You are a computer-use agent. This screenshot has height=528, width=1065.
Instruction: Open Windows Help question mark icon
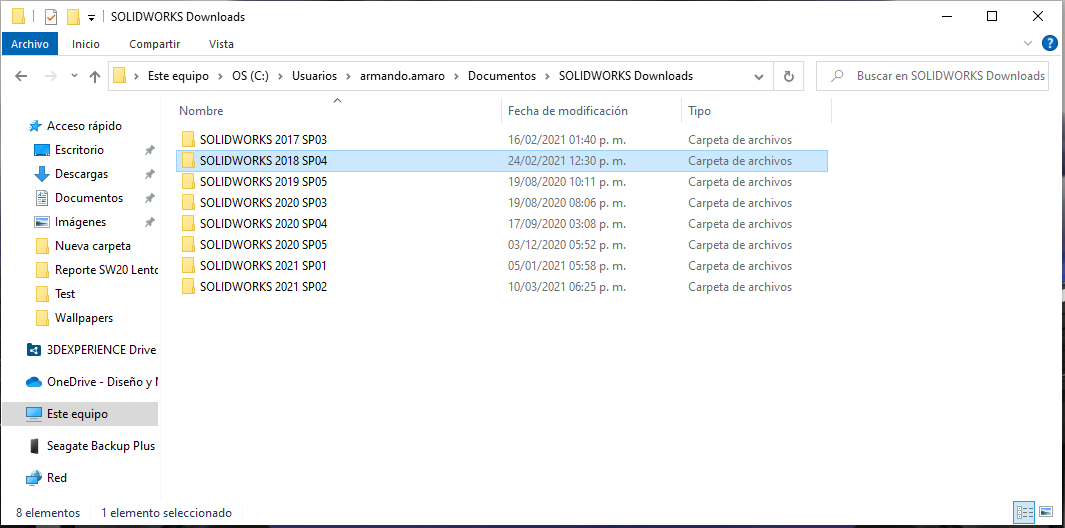pyautogui.click(x=1049, y=43)
